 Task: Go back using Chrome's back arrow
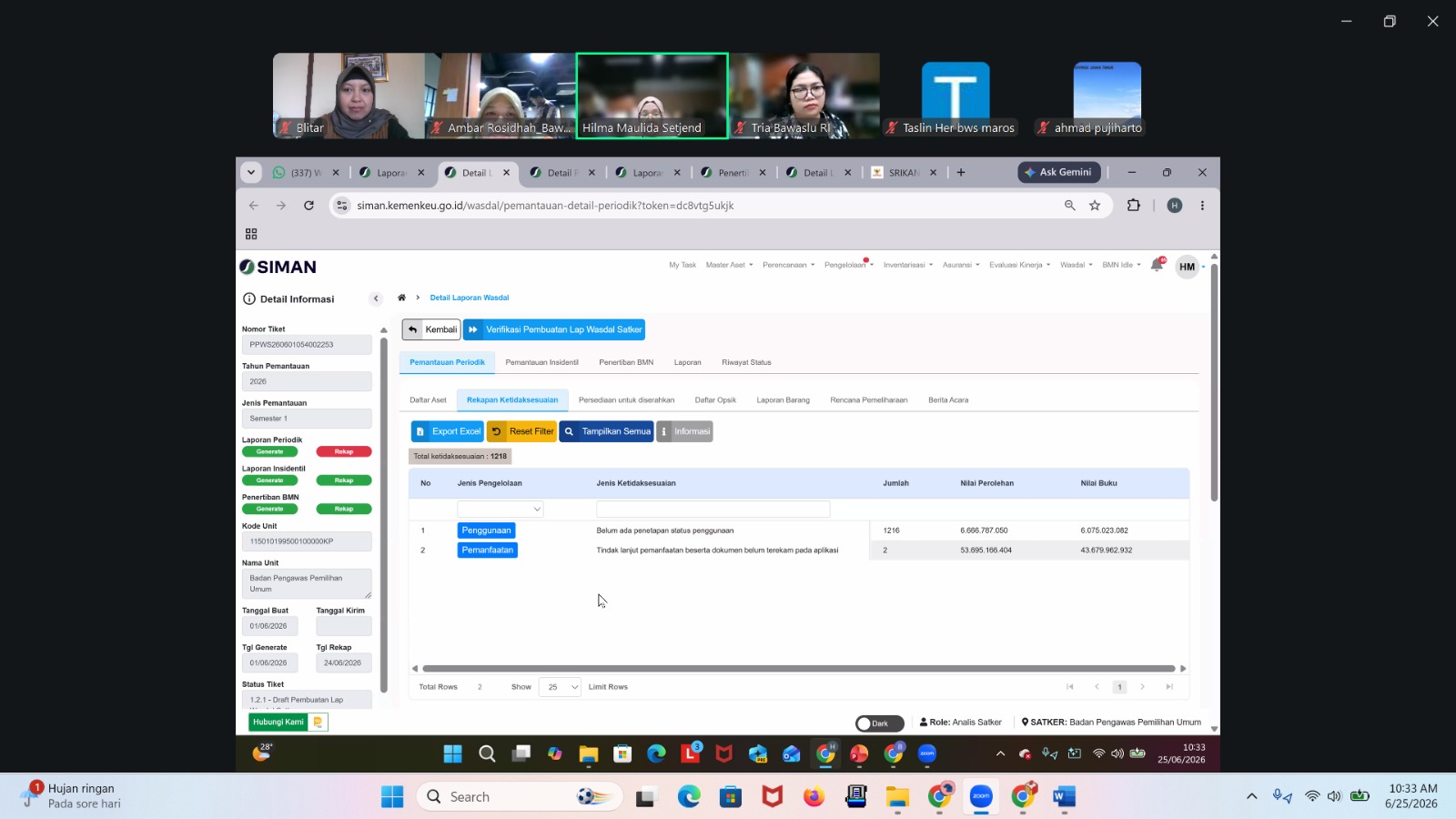[x=254, y=206]
